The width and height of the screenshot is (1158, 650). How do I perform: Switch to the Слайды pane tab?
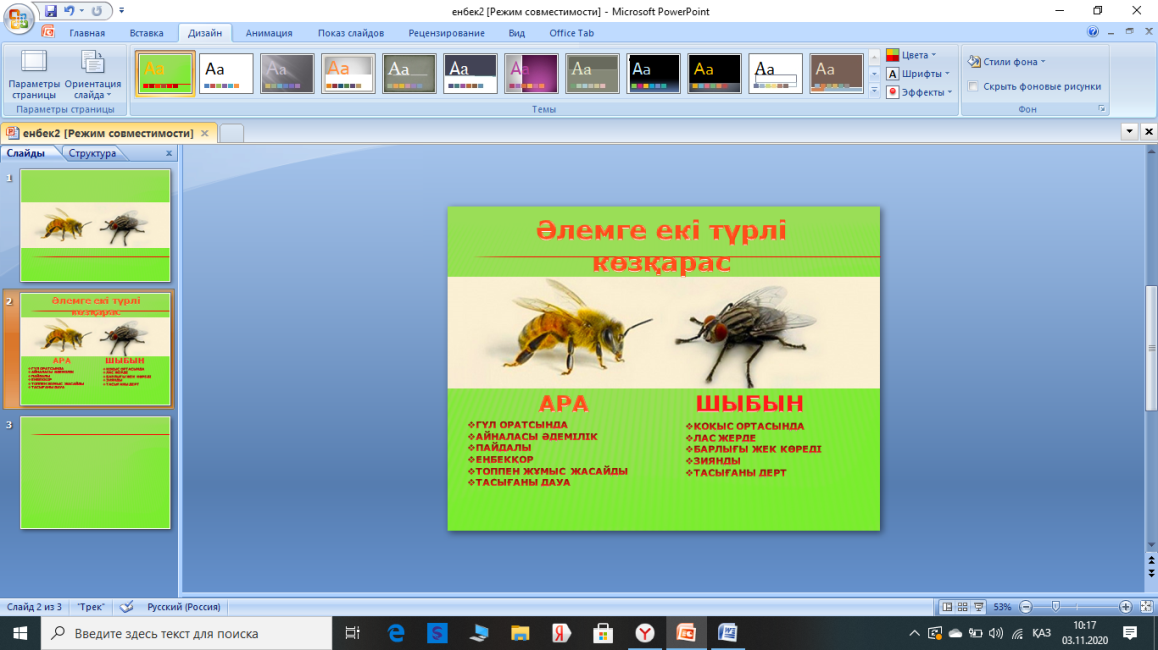coord(26,153)
